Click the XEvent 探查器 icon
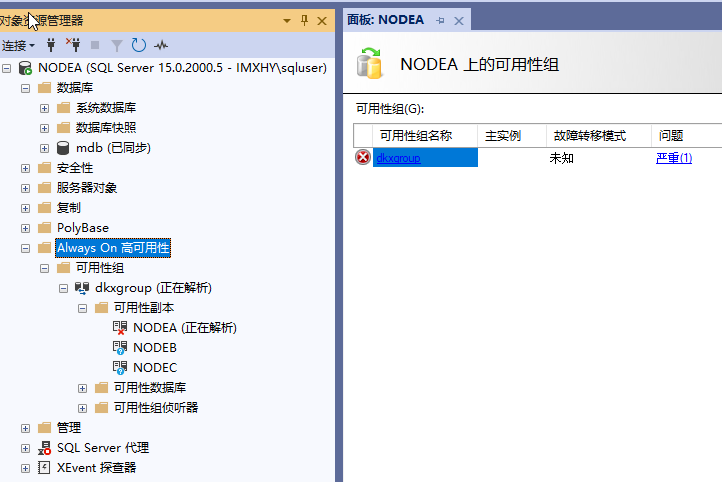The height and width of the screenshot is (482, 722). click(x=44, y=468)
